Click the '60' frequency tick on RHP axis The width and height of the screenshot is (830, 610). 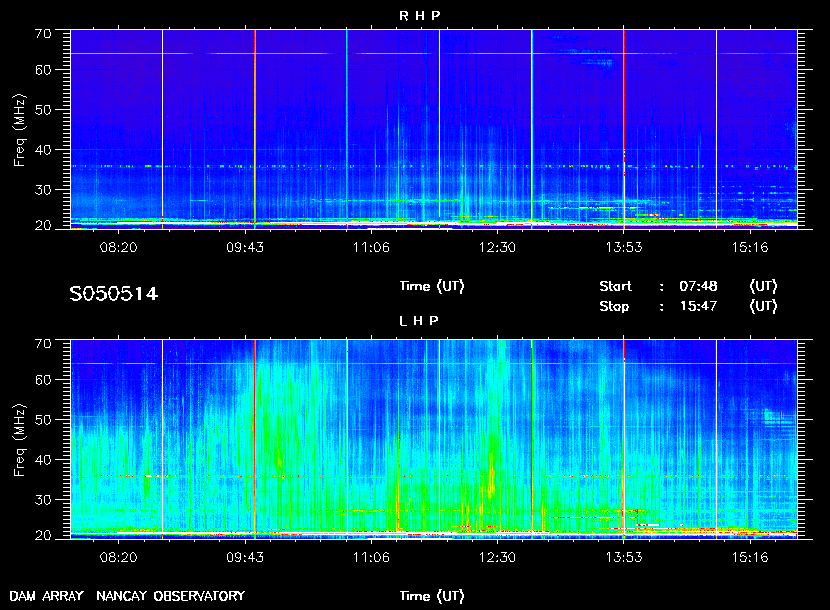pos(43,70)
